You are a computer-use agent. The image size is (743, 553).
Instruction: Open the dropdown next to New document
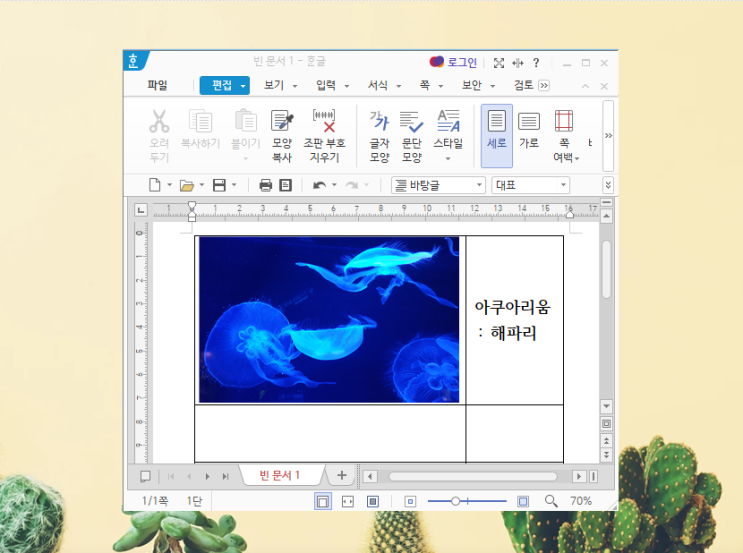tap(169, 185)
